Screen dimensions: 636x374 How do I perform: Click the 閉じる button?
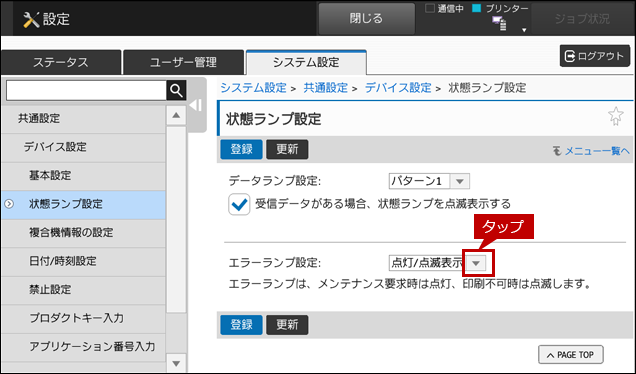click(366, 19)
